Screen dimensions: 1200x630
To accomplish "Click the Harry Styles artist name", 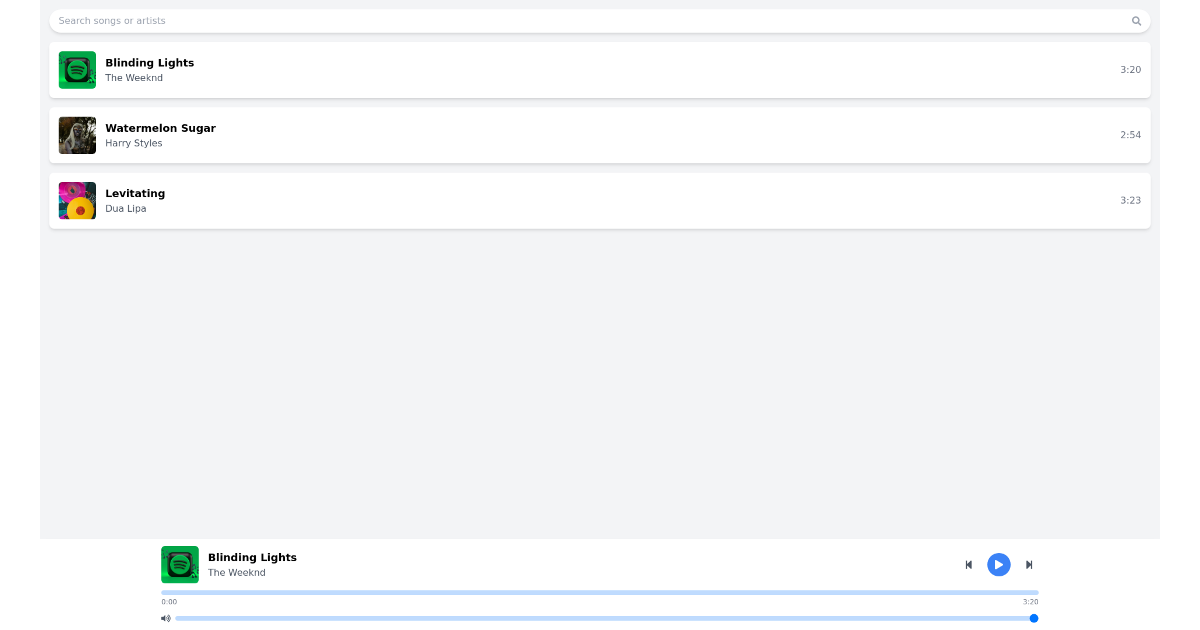I will tap(134, 143).
